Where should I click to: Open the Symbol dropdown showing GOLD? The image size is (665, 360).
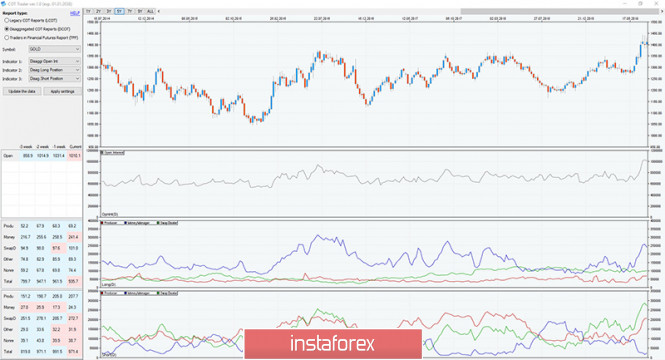54,49
